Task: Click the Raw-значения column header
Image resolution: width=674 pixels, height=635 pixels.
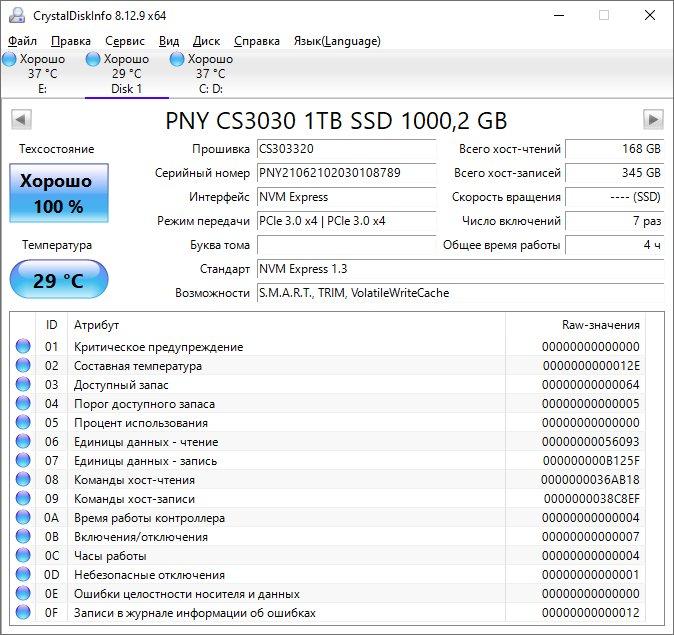Action: click(600, 325)
